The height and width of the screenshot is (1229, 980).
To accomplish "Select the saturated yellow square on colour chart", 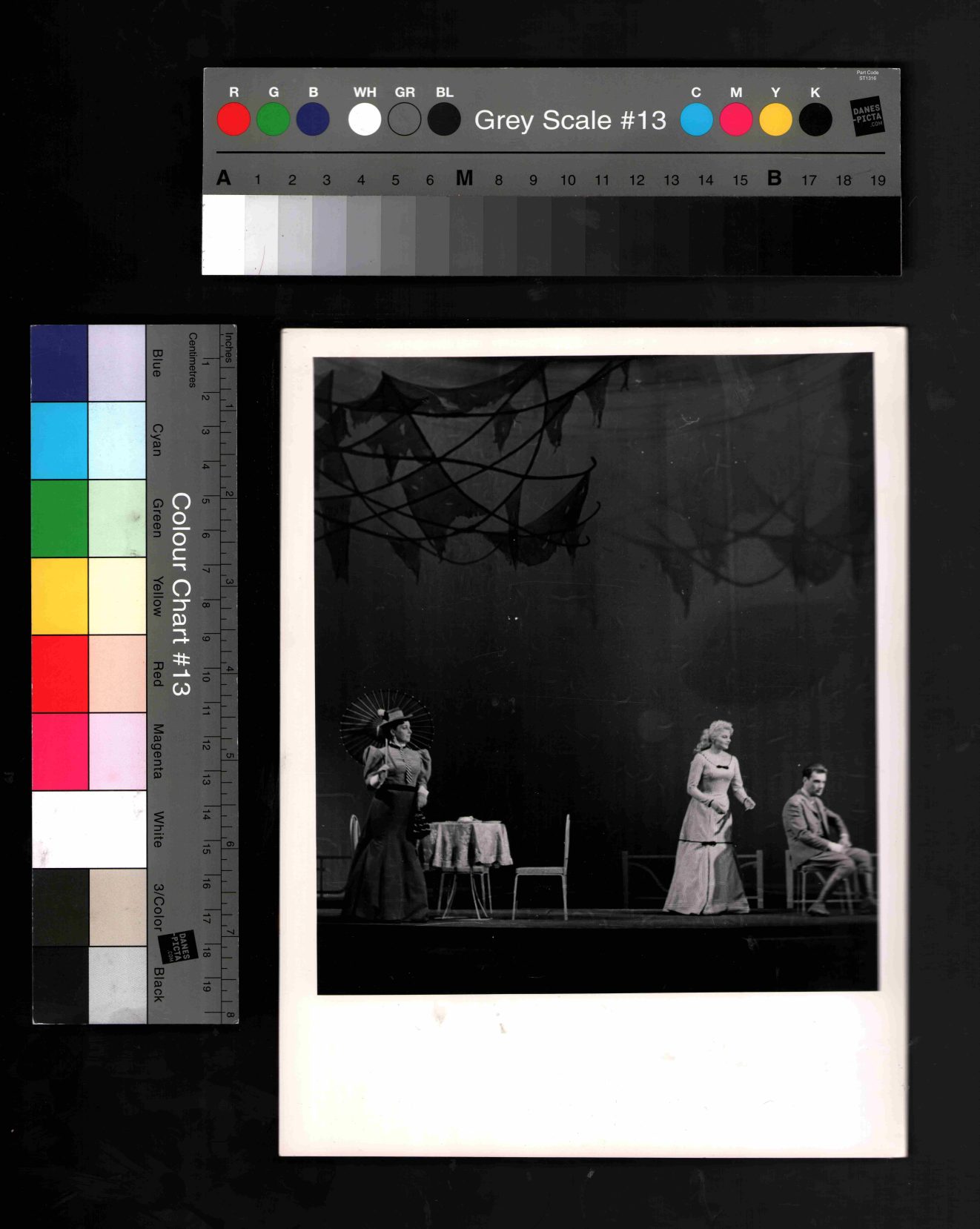I will pyautogui.click(x=59, y=596).
